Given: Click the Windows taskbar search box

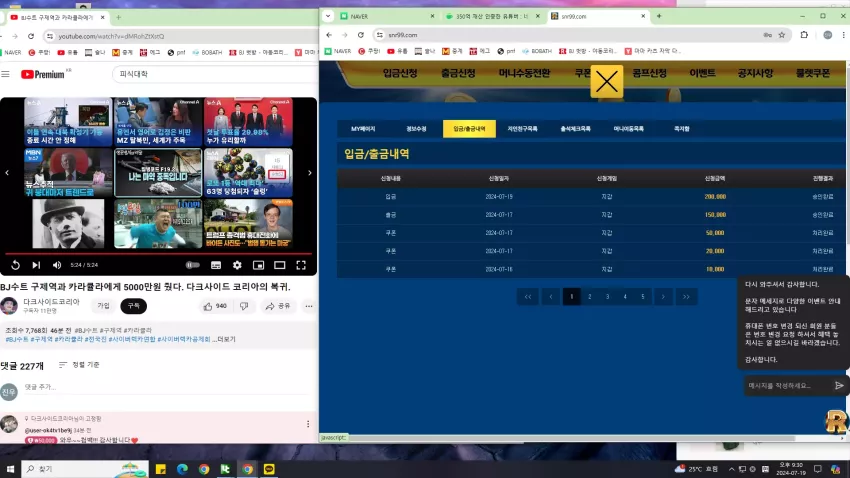Looking at the screenshot, I should pyautogui.click(x=85, y=469).
